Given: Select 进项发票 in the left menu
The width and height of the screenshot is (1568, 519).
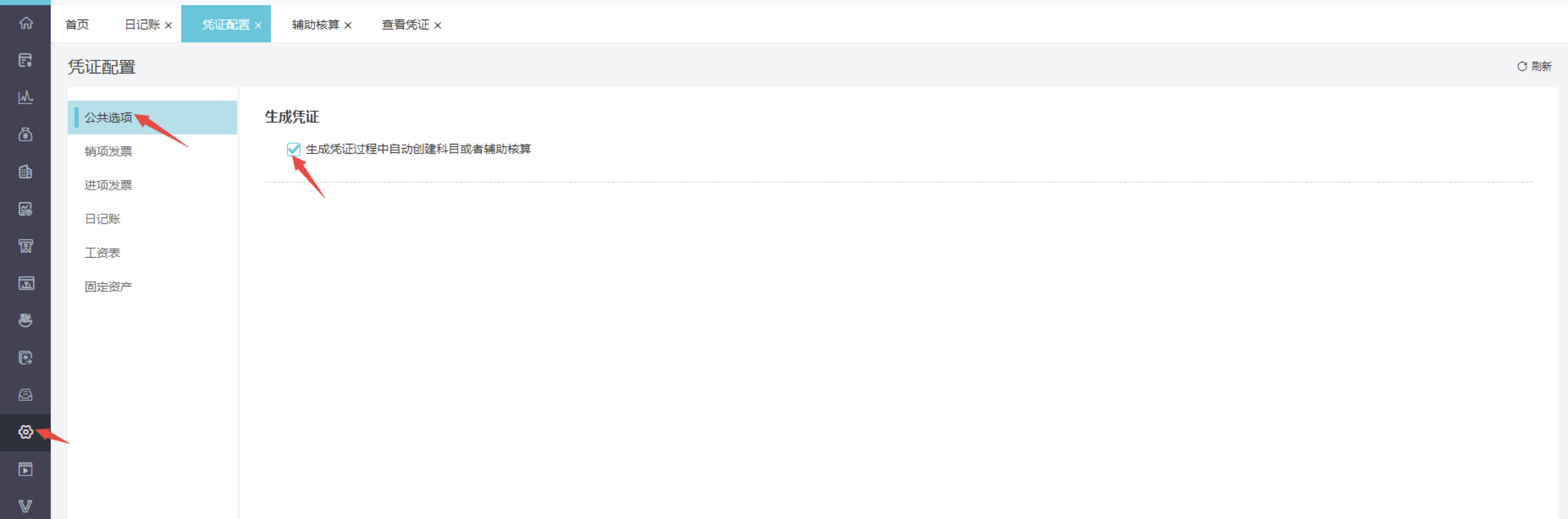Looking at the screenshot, I should click(108, 185).
